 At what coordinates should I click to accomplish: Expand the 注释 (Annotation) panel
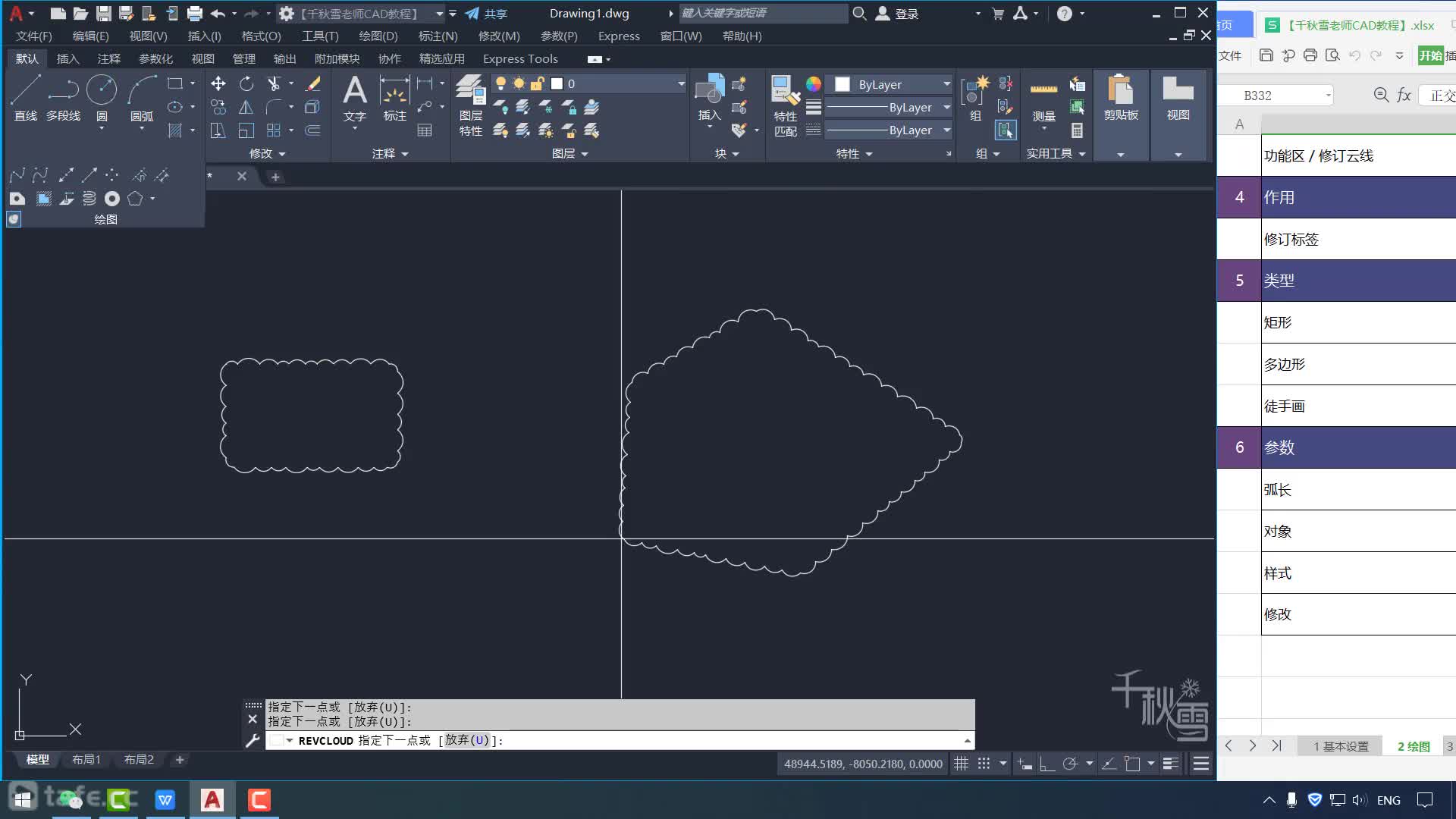click(390, 153)
